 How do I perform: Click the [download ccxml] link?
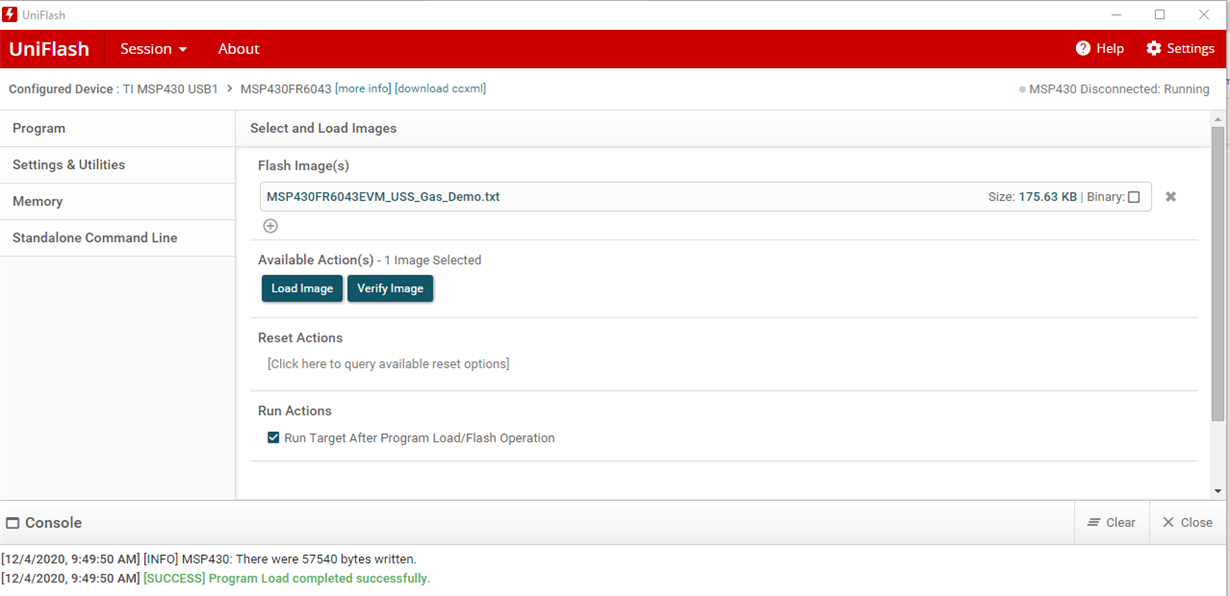(440, 89)
